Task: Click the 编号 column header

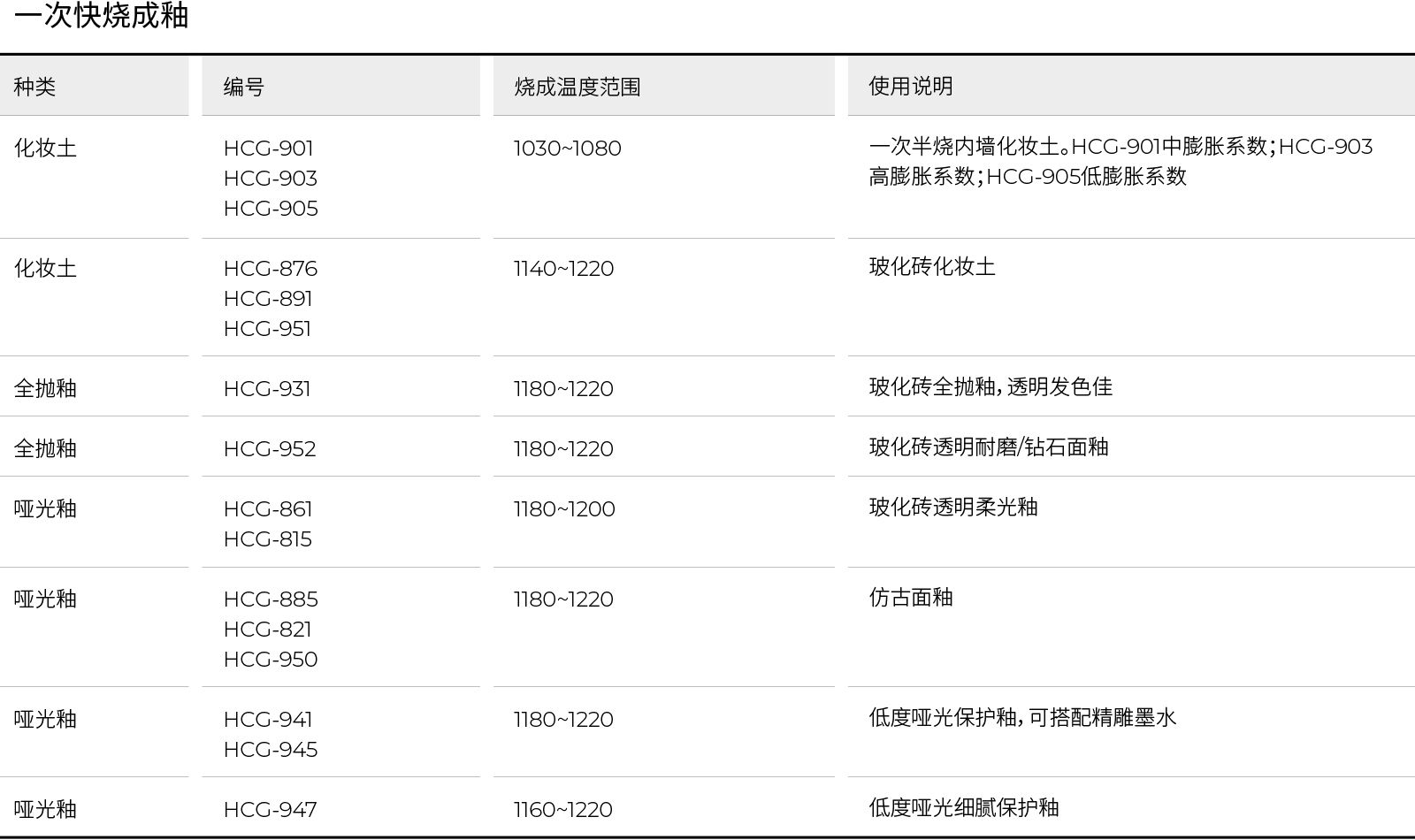Action: (244, 87)
